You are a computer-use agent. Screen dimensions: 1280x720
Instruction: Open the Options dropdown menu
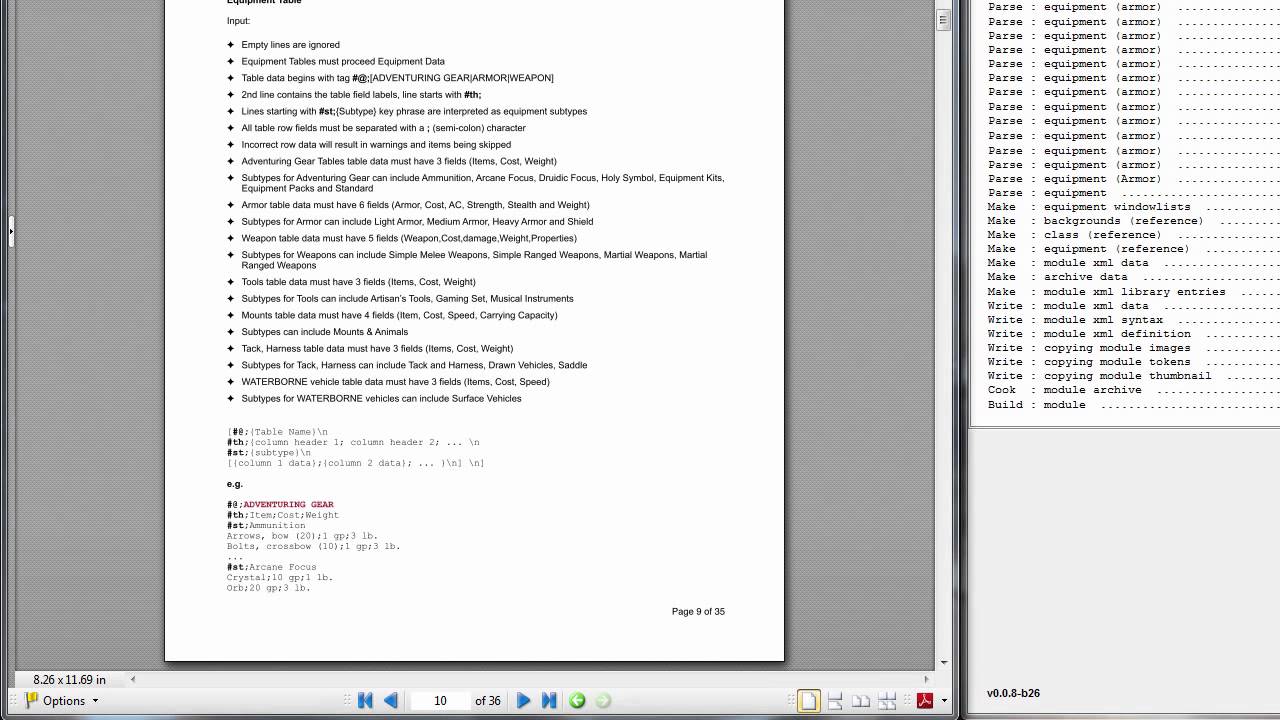tap(62, 701)
